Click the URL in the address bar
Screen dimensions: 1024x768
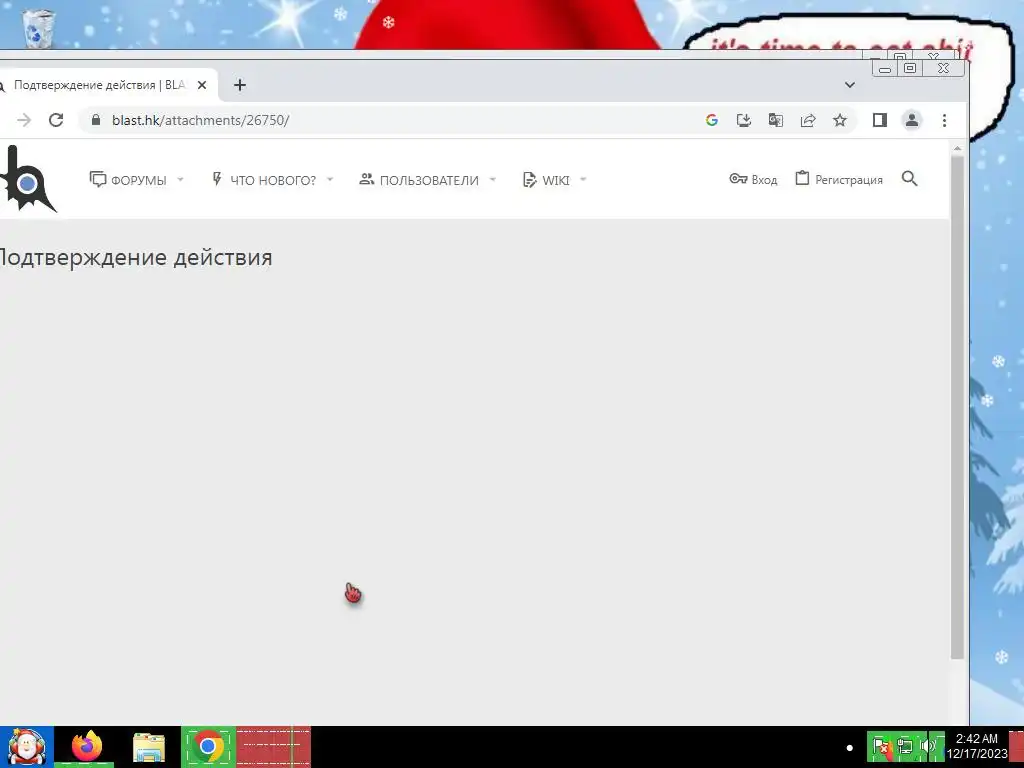click(200, 120)
